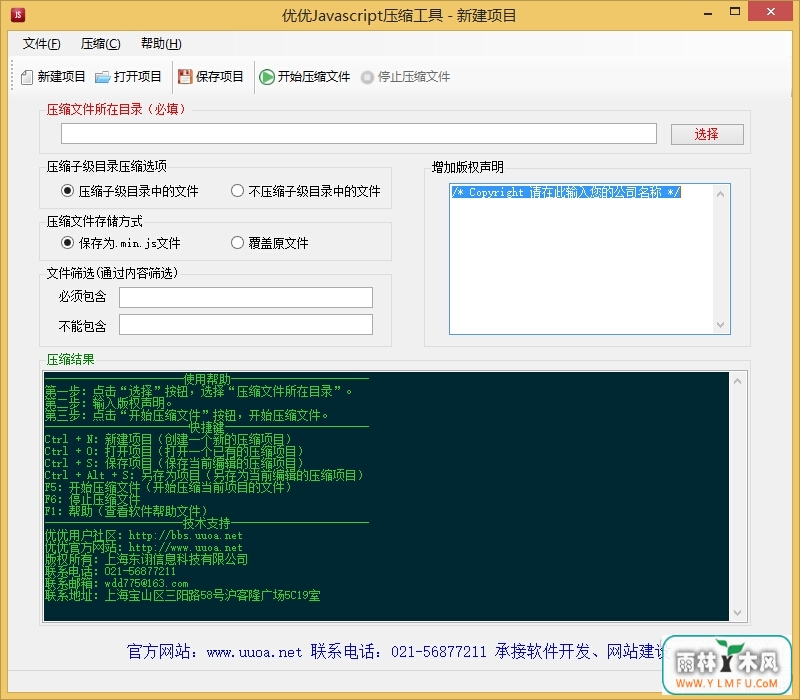This screenshot has width=800, height=700.
Task: Click the 不能包含 filter input
Action: coord(246,324)
